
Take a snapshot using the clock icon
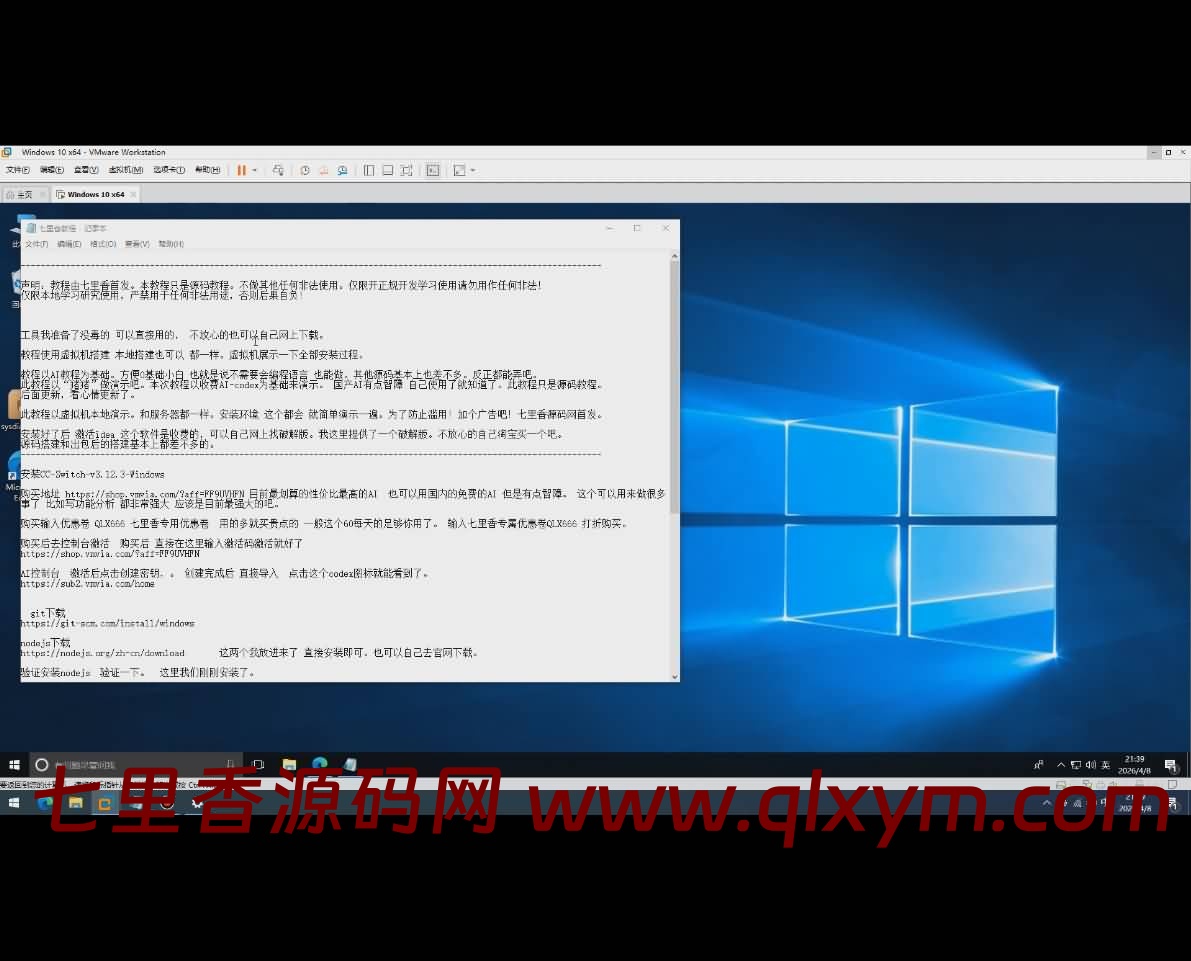pyautogui.click(x=305, y=170)
